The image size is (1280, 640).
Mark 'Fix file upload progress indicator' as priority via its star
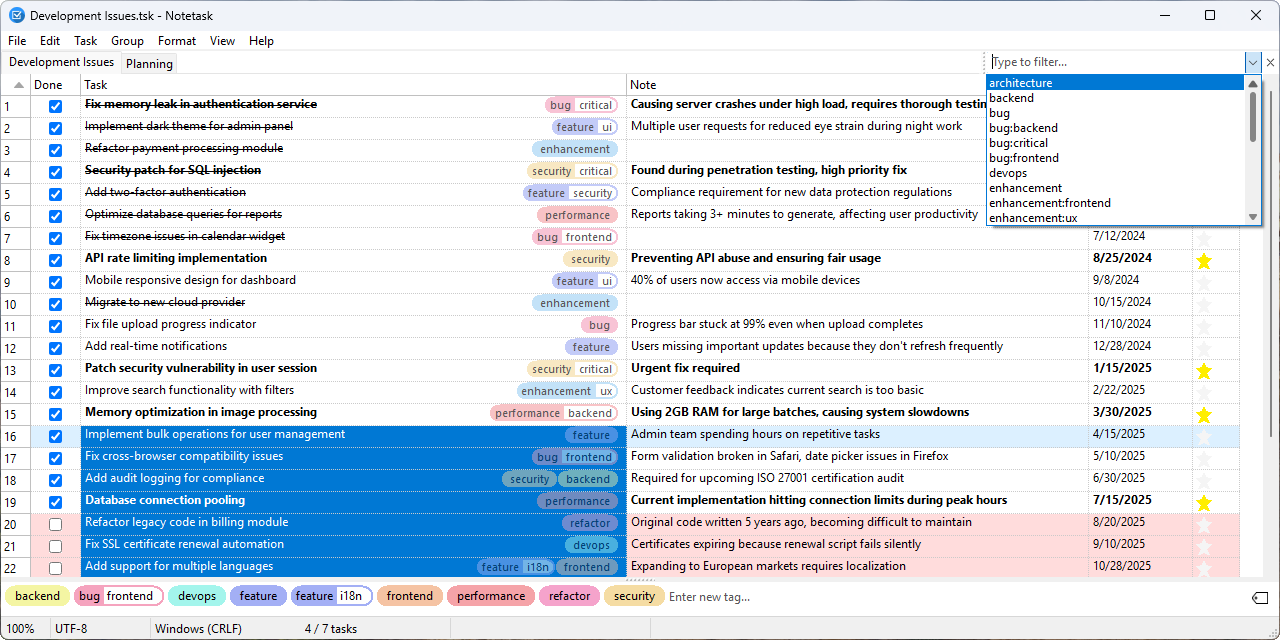(1203, 325)
